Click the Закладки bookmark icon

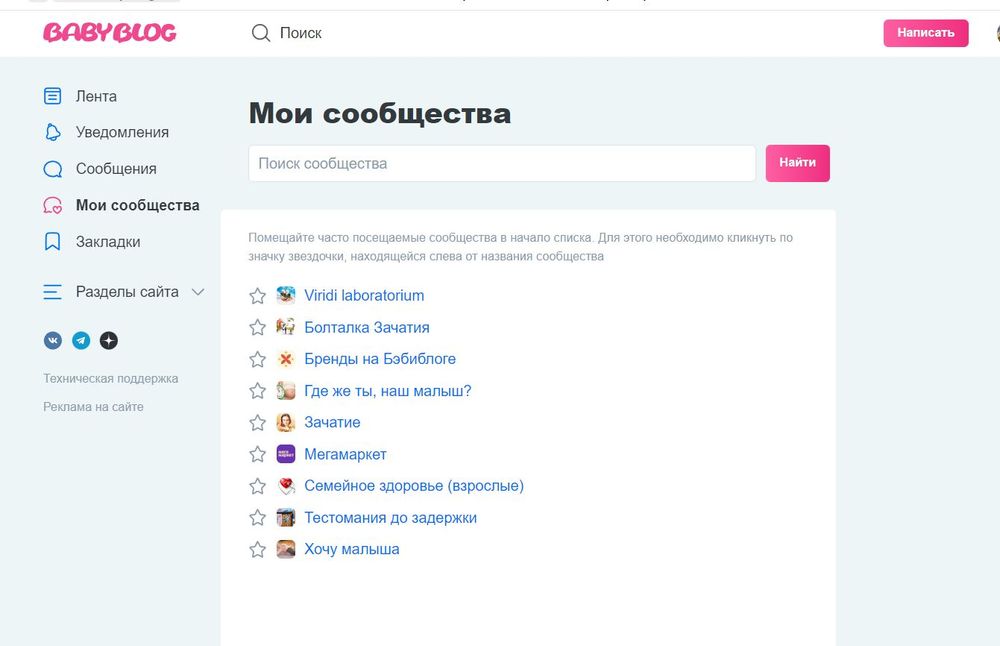(53, 241)
